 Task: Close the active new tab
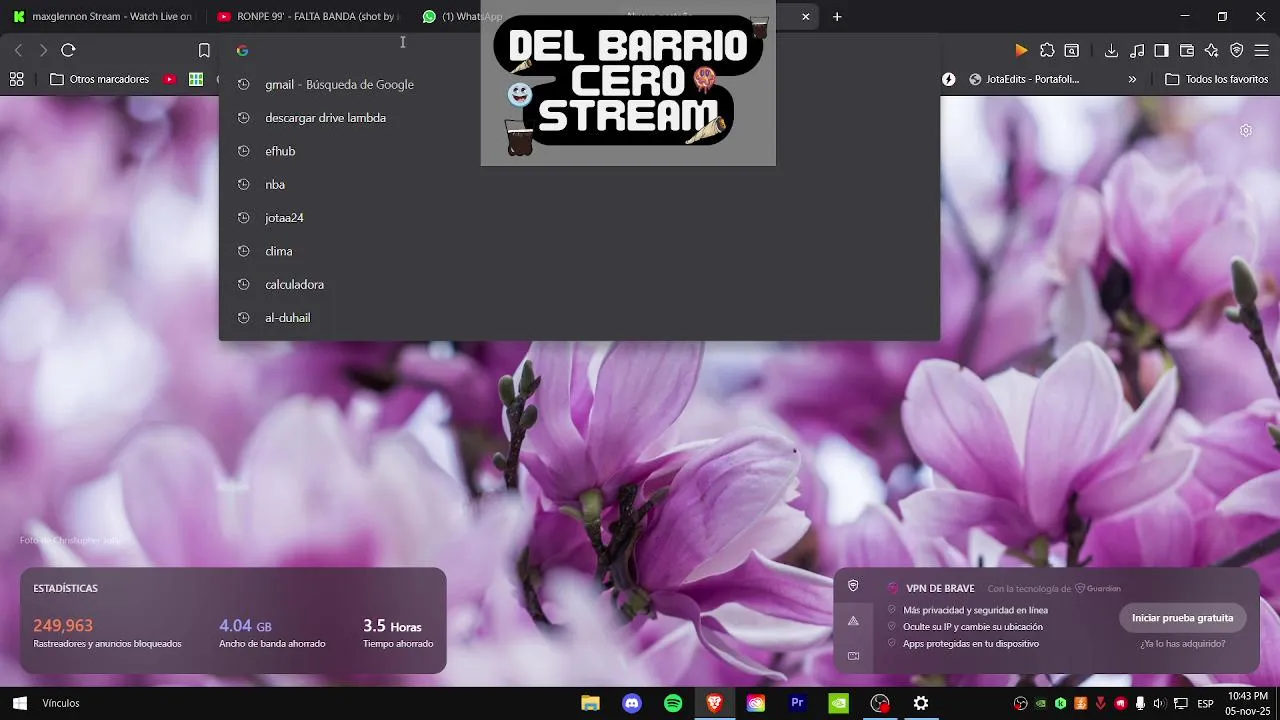pyautogui.click(x=806, y=16)
